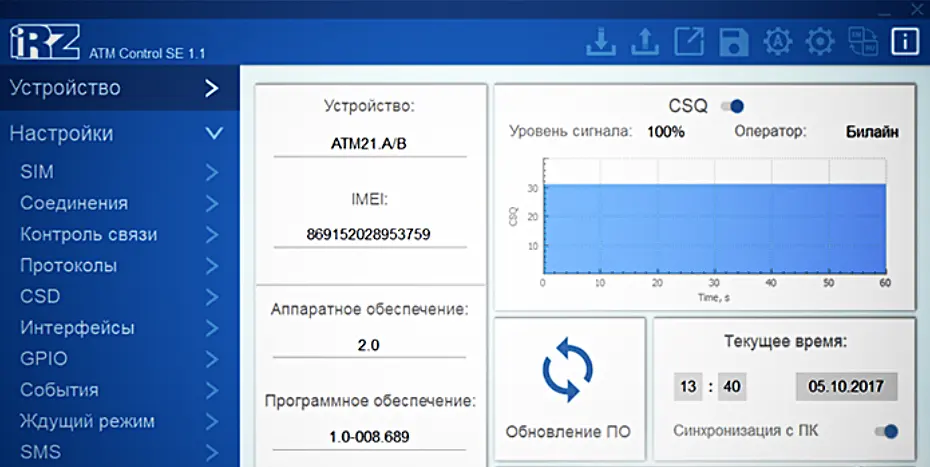Click the open-file square-with-arrow icon
This screenshot has height=467, width=930.
(x=689, y=42)
